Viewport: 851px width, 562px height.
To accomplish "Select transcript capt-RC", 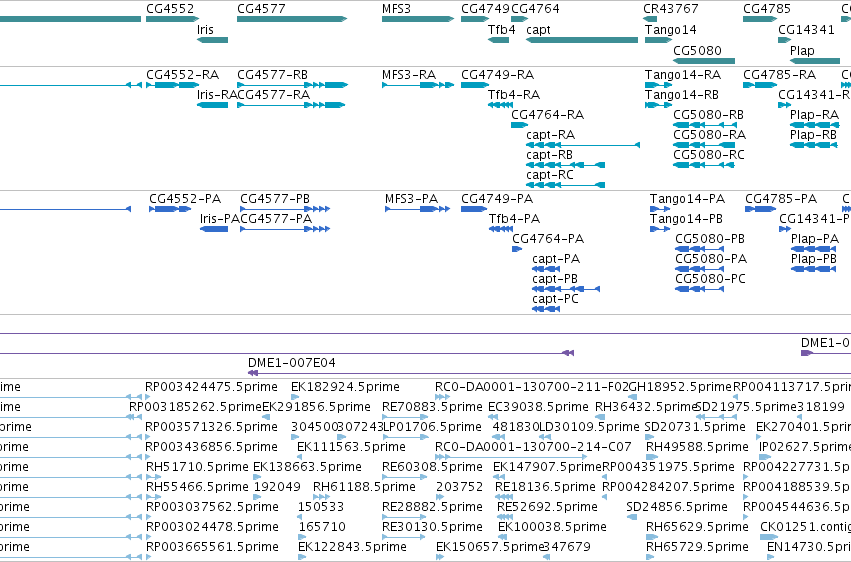I will [566, 185].
